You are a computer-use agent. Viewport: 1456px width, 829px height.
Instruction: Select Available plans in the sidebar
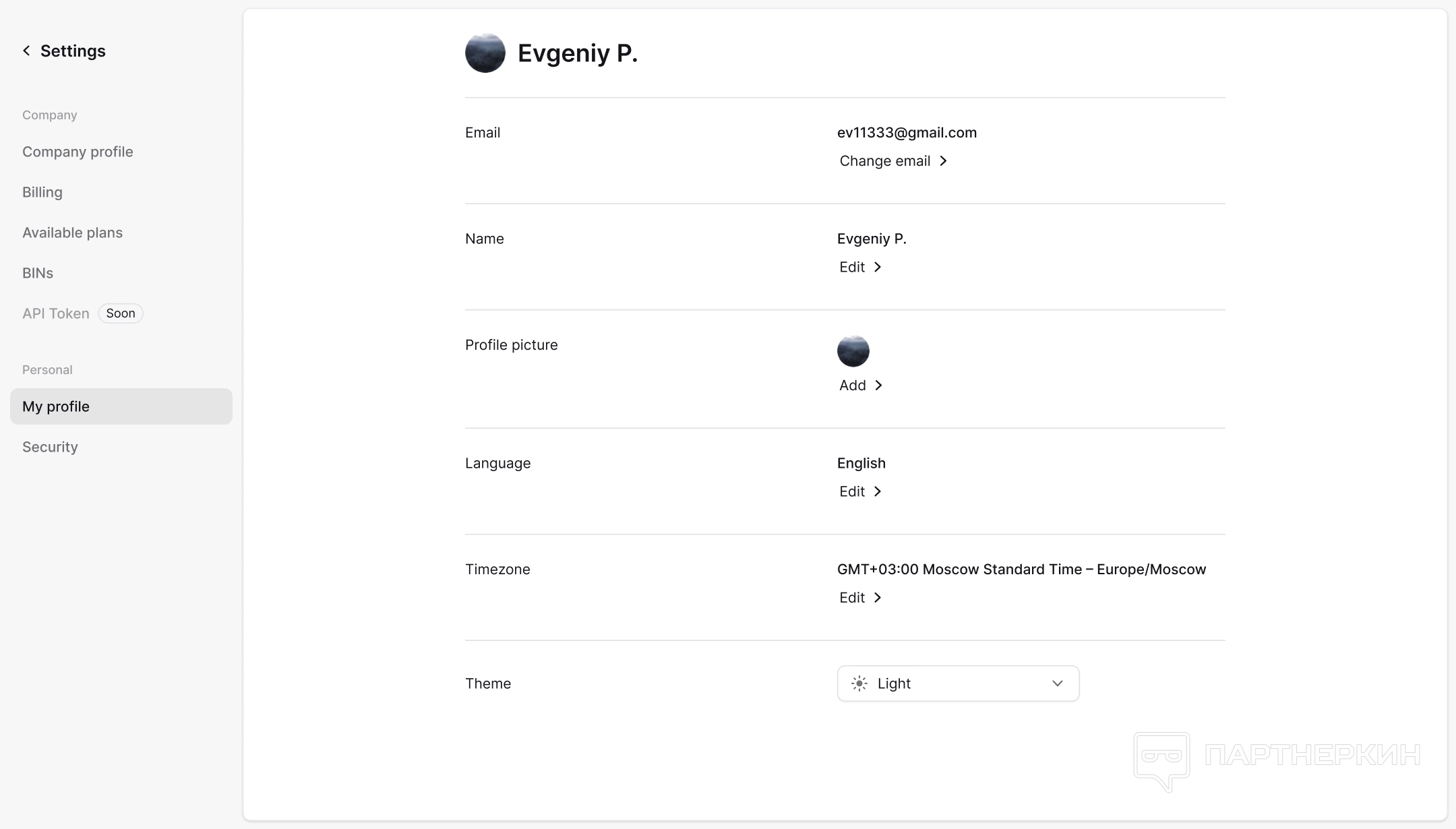coord(72,233)
